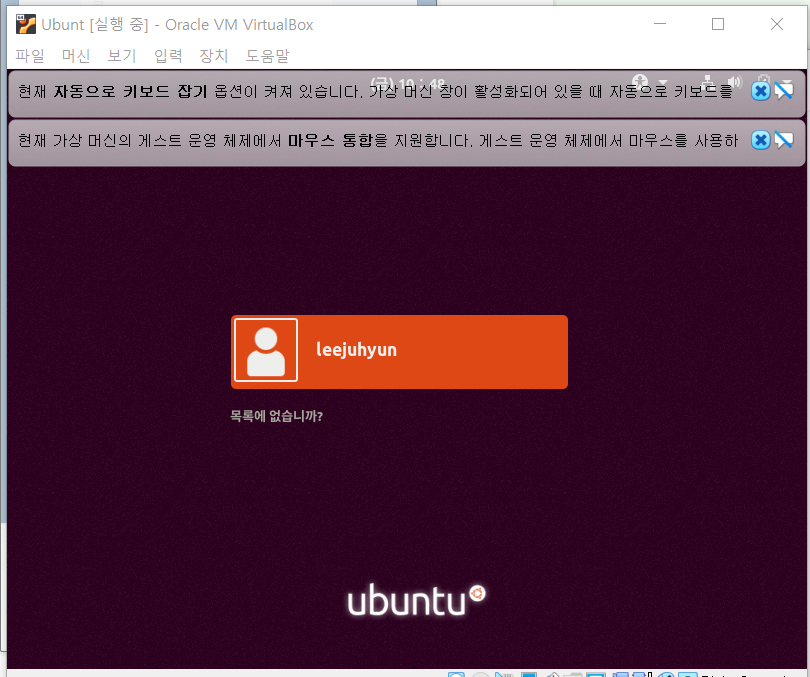810x677 pixels.
Task: Click the leejuhyun user avatar
Action: coord(266,350)
